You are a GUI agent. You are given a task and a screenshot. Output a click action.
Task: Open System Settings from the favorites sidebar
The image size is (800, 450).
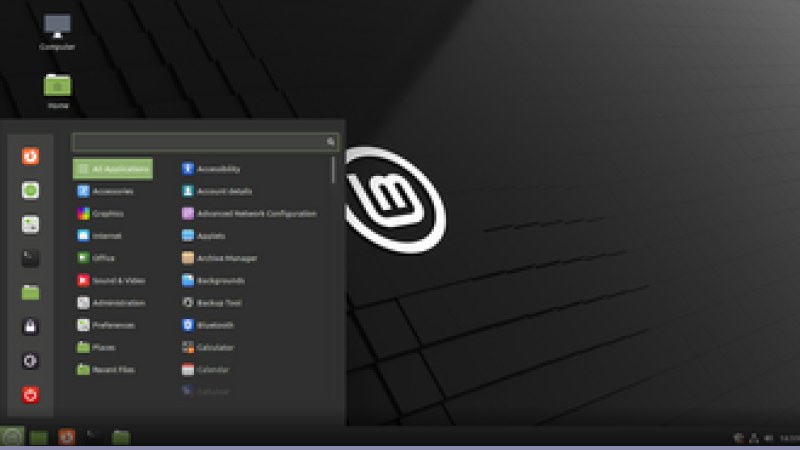tap(30, 224)
